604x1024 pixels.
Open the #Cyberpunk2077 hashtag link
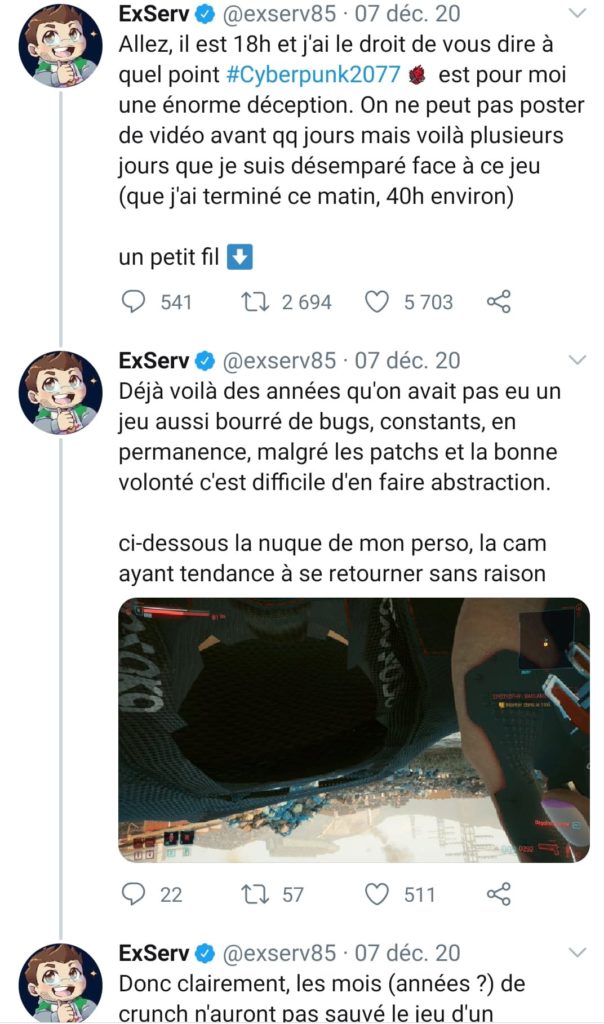click(x=313, y=74)
